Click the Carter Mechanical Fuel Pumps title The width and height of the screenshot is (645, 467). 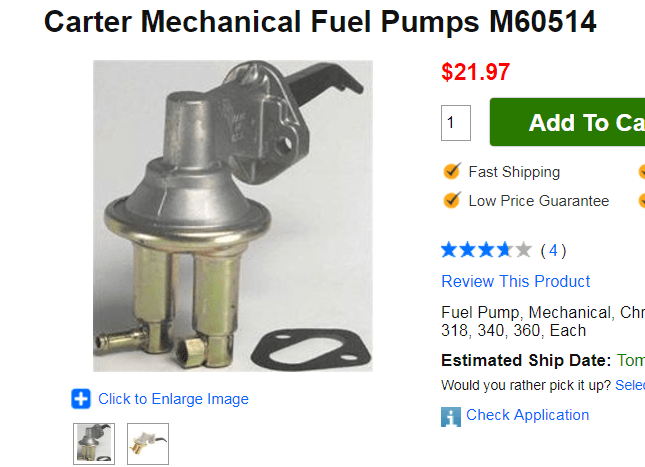(320, 22)
